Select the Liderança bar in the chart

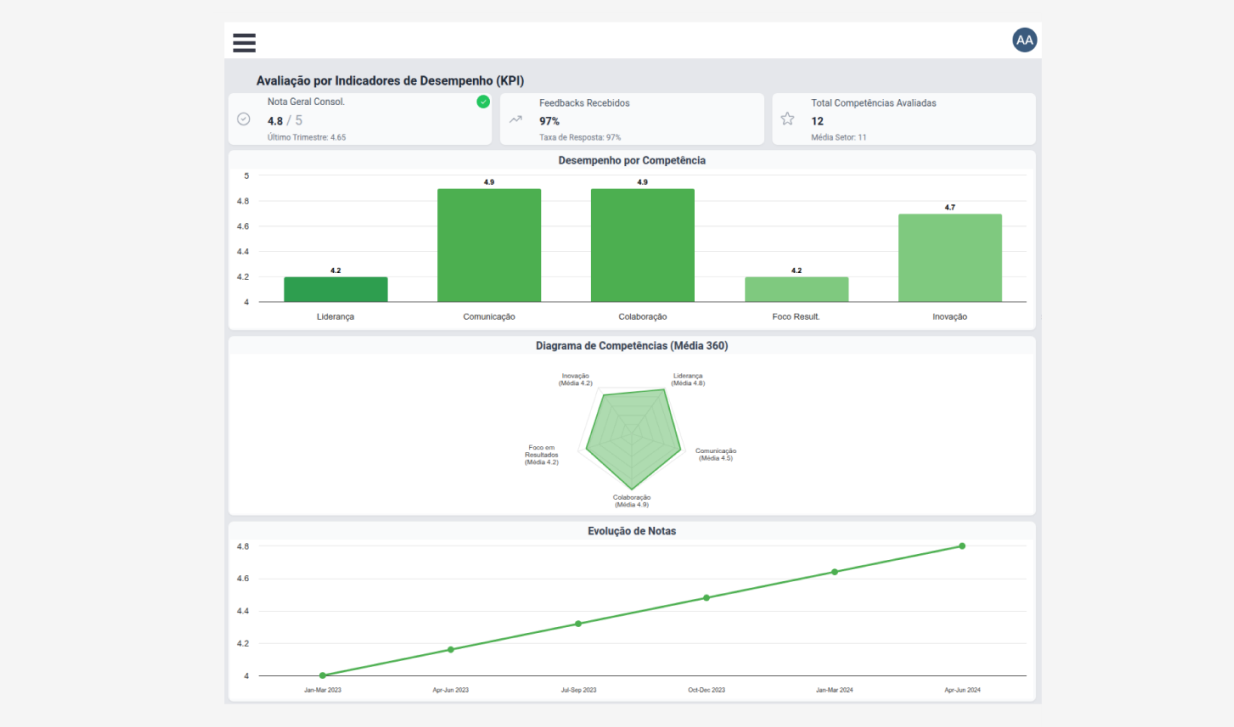[x=335, y=289]
